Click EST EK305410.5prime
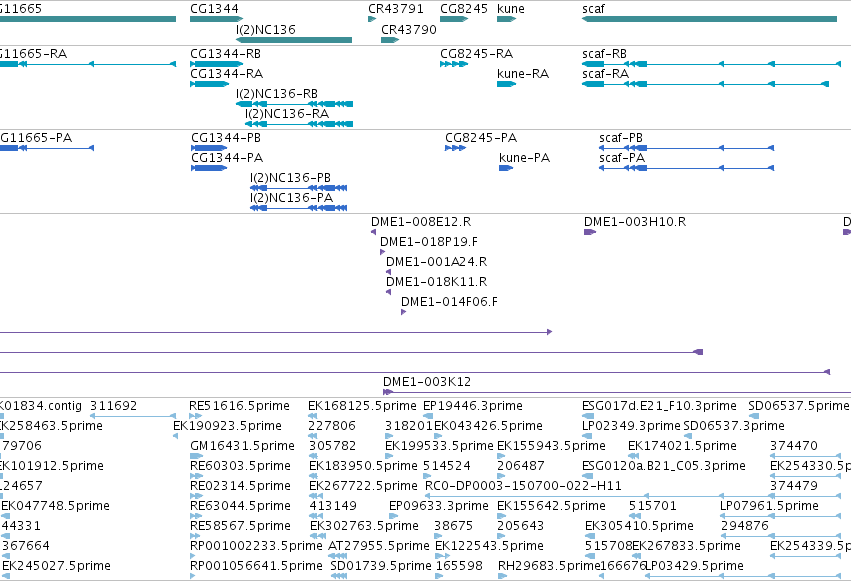Image resolution: width=851 pixels, height=581 pixels. [x=589, y=536]
